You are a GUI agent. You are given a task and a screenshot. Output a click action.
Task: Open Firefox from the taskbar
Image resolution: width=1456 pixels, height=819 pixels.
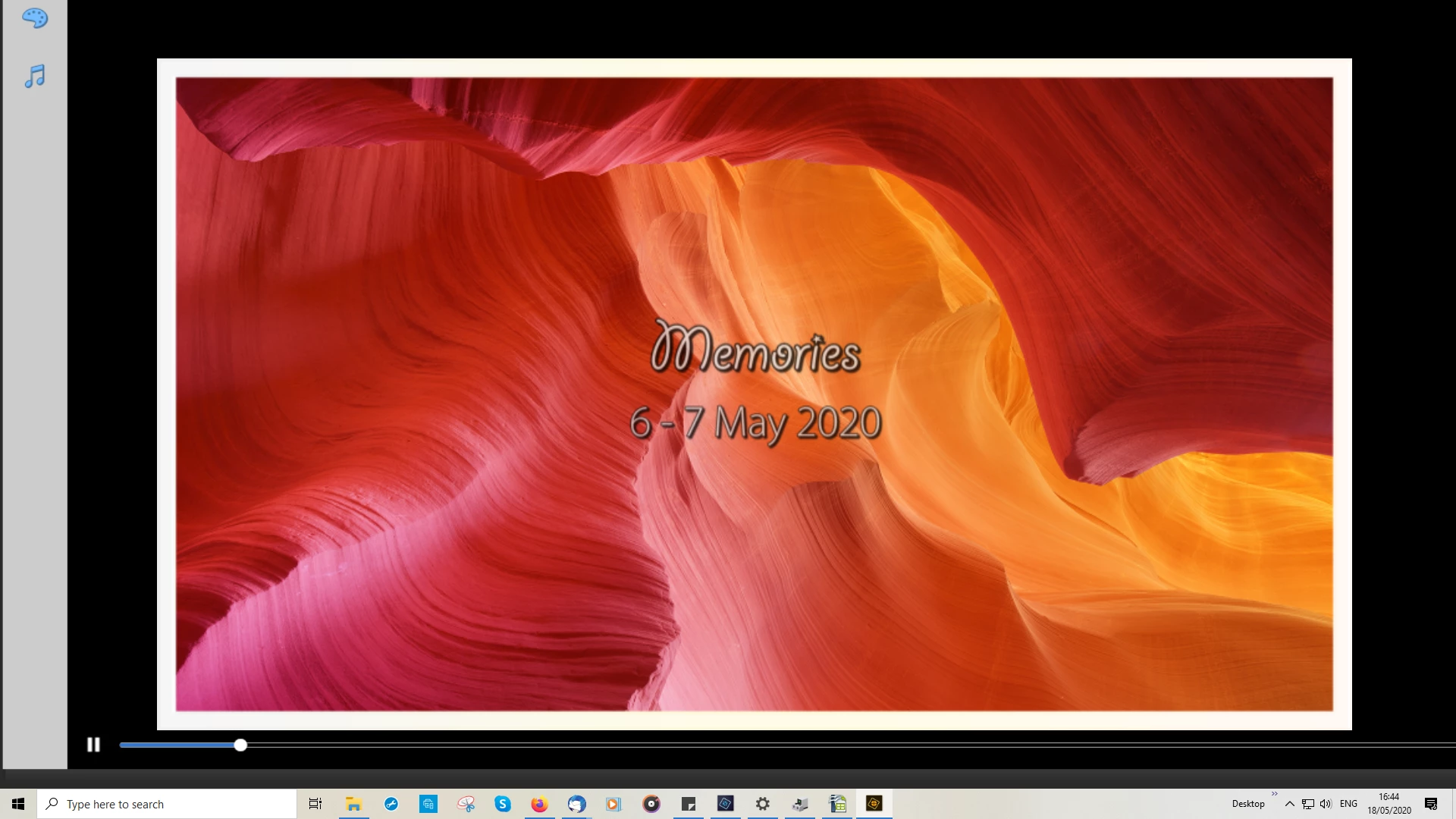[x=539, y=804]
